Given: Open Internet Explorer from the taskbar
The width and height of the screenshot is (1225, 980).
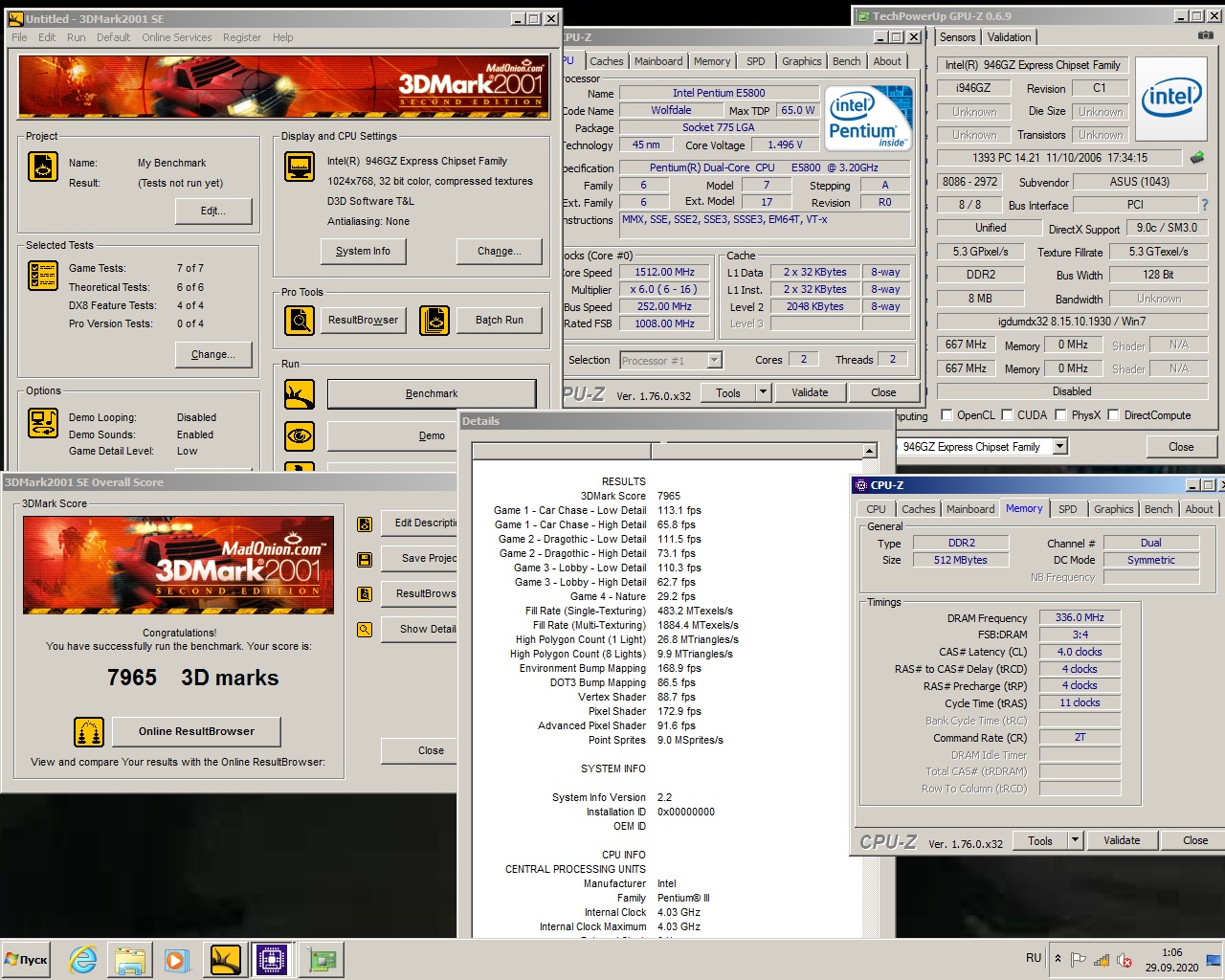Looking at the screenshot, I should coord(83,960).
